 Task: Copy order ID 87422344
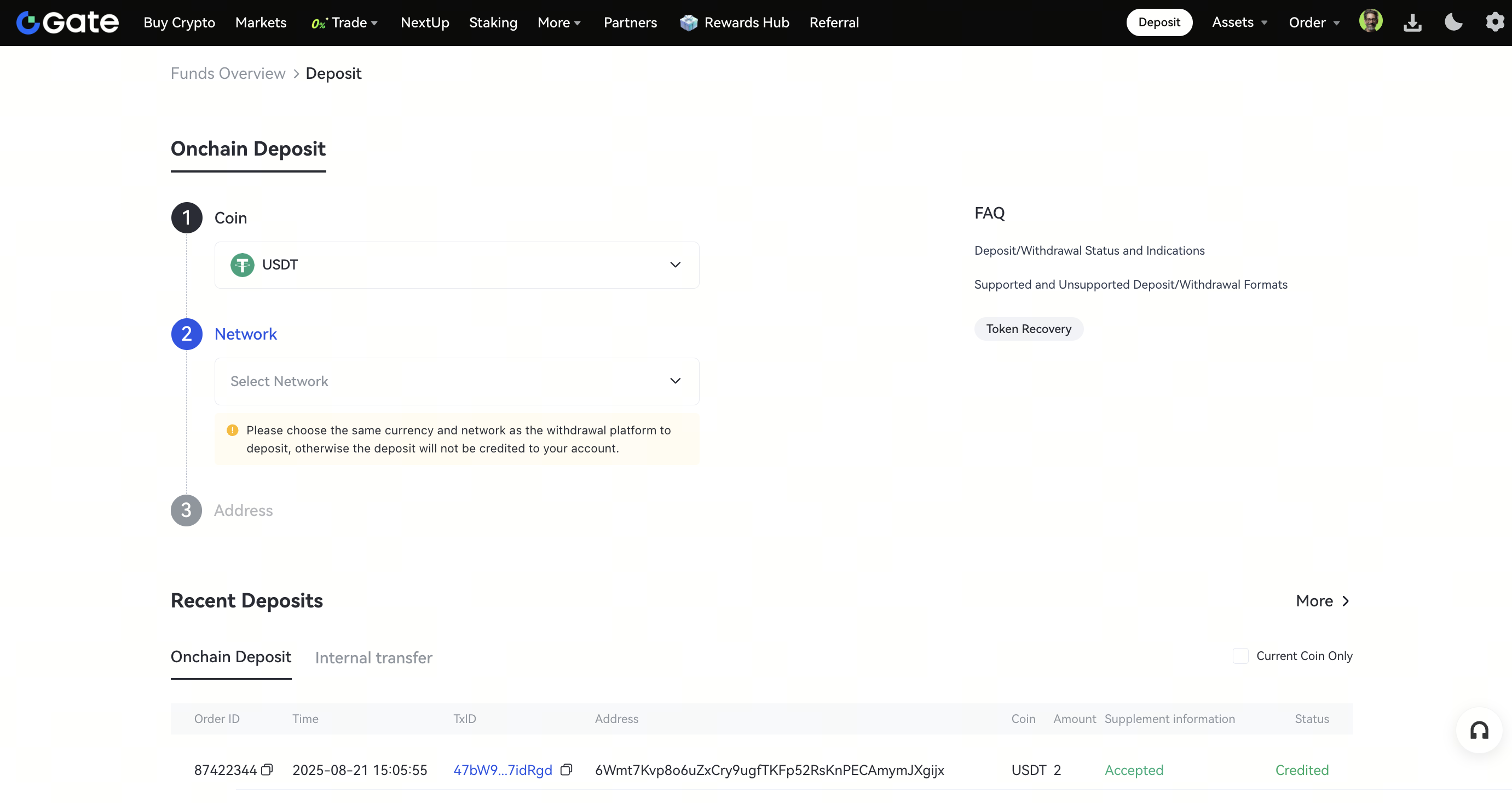coord(267,770)
